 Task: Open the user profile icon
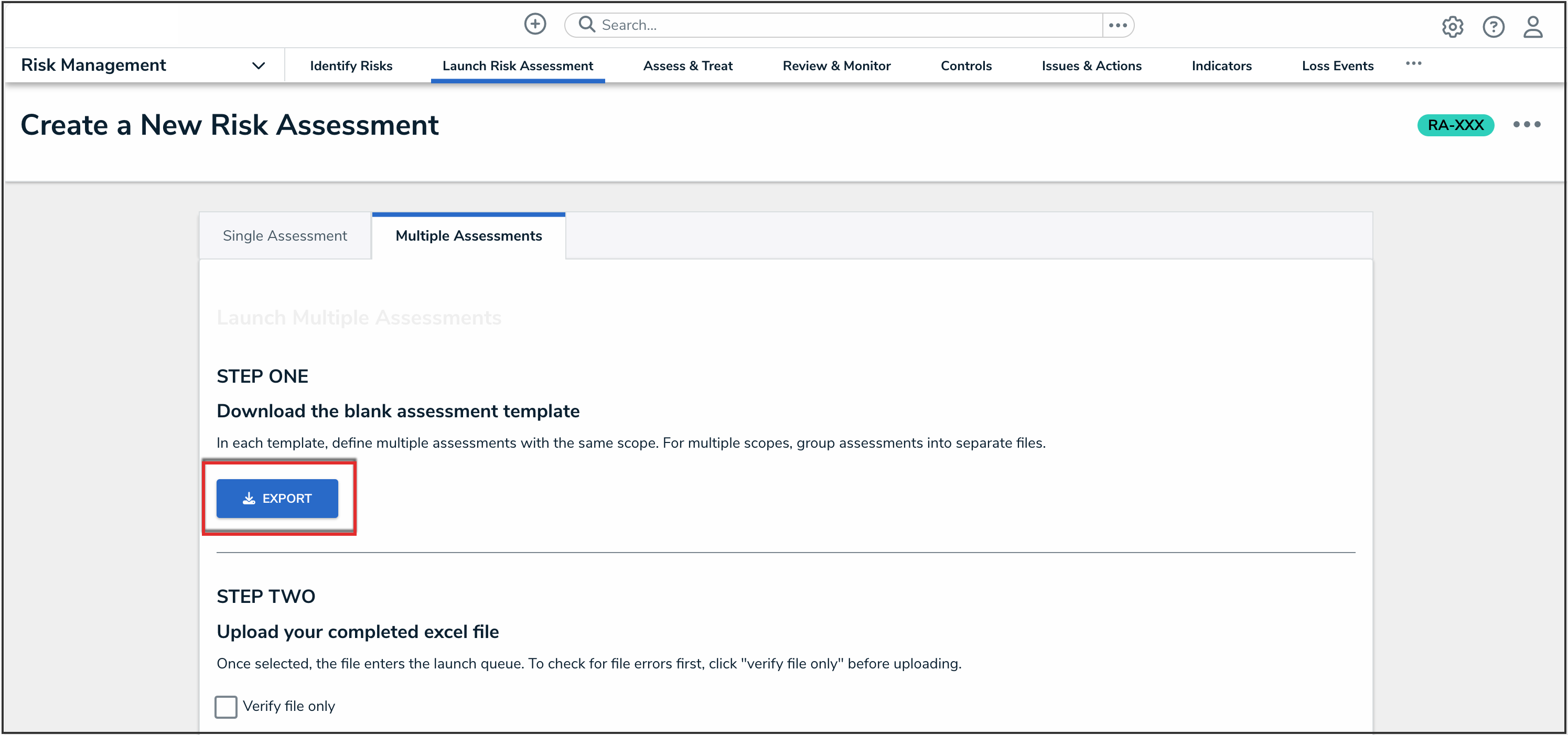click(x=1533, y=27)
